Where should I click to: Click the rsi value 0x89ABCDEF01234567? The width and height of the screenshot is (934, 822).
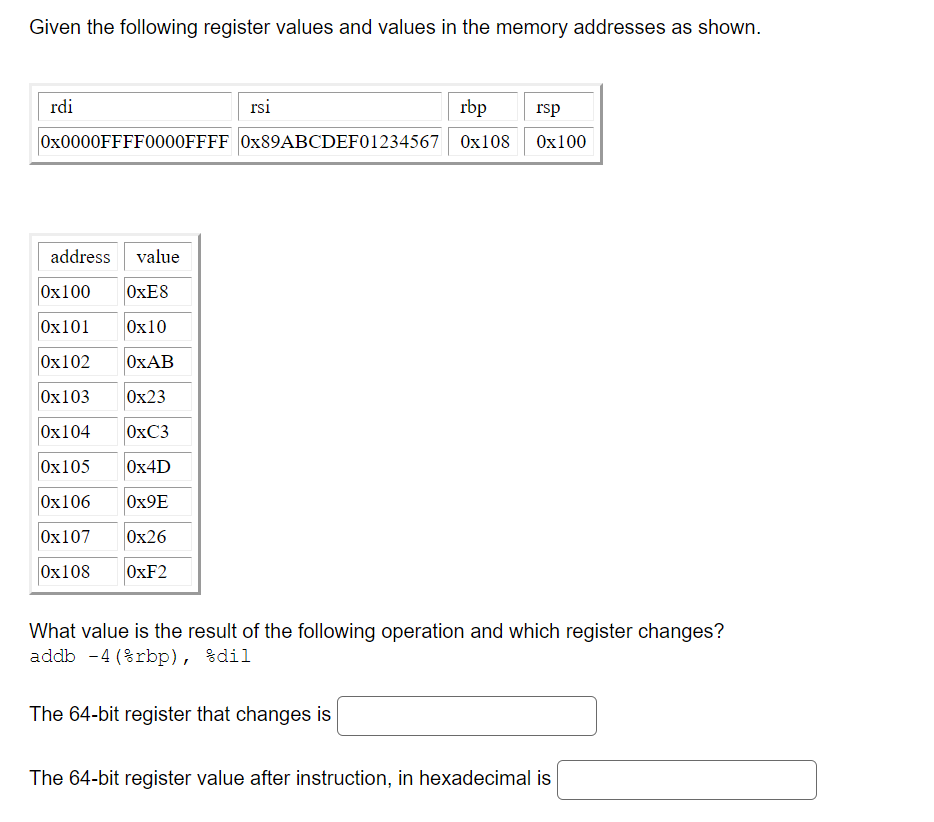point(340,141)
